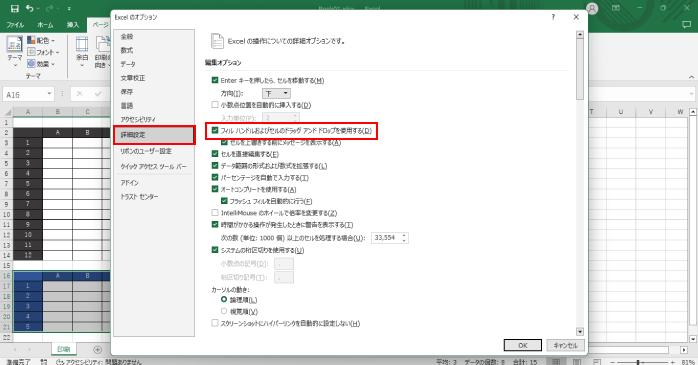
Task: Click the Help question mark in dialog
Action: pos(553,17)
